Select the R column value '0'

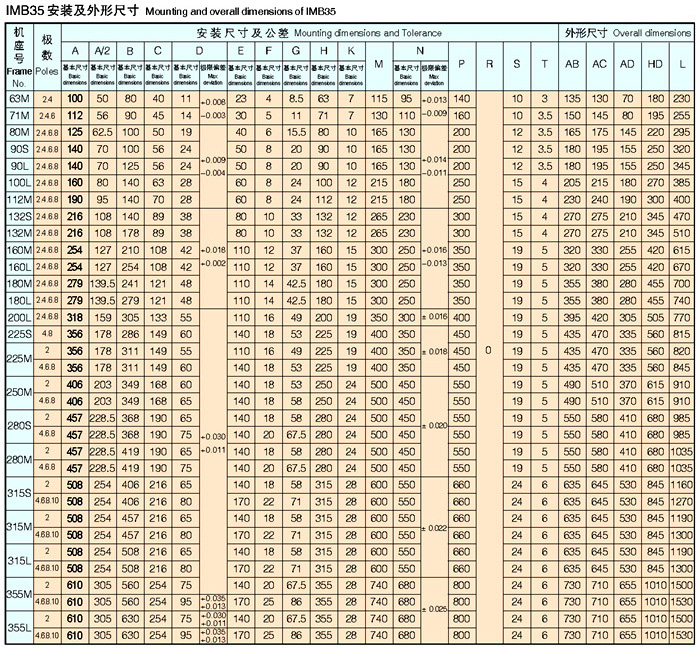488,351
